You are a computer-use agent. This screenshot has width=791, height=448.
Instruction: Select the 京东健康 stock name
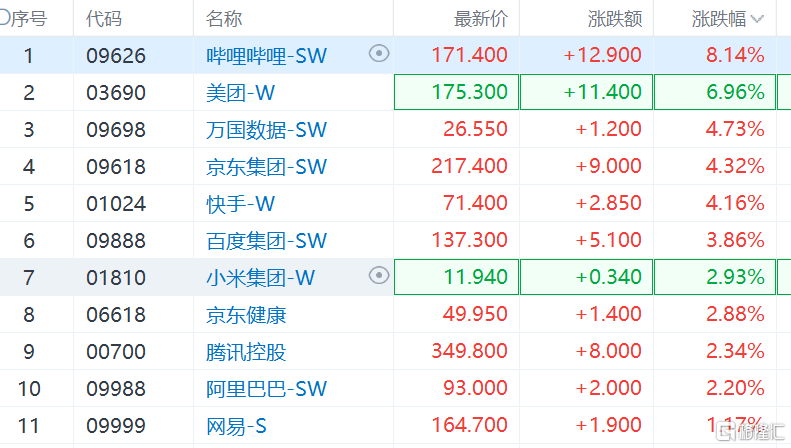246,315
